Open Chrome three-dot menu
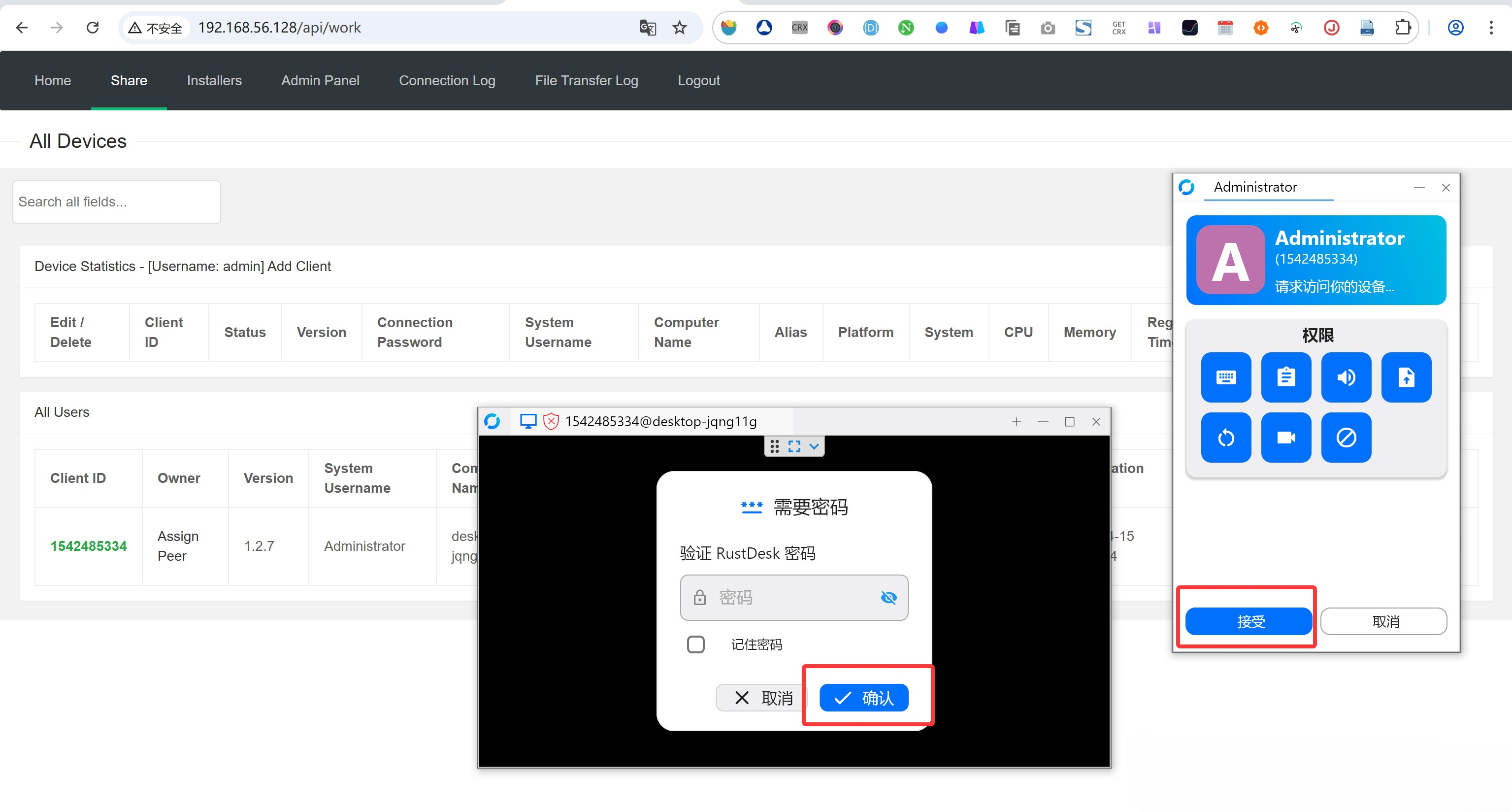Screen dimensions: 1512x812 (1490, 28)
